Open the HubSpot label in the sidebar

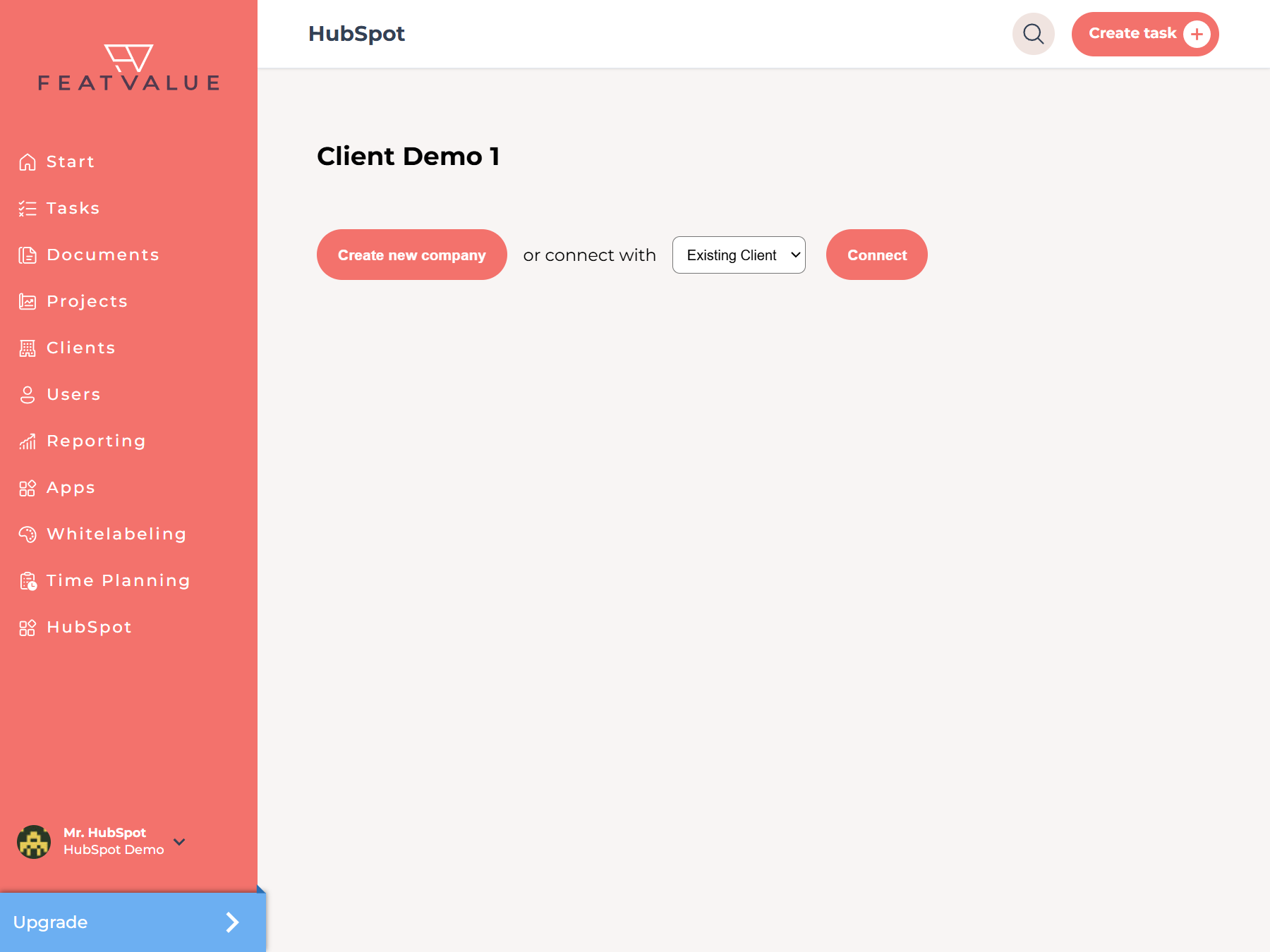(89, 628)
